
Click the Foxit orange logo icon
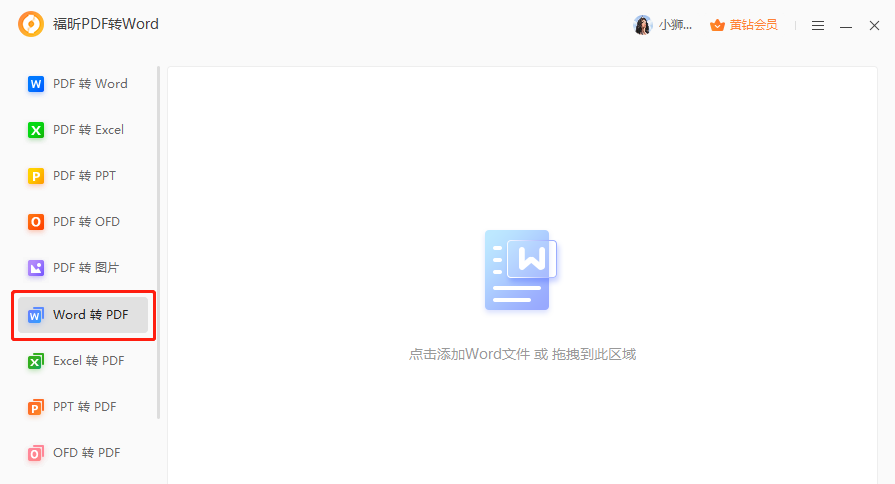pyautogui.click(x=31, y=25)
